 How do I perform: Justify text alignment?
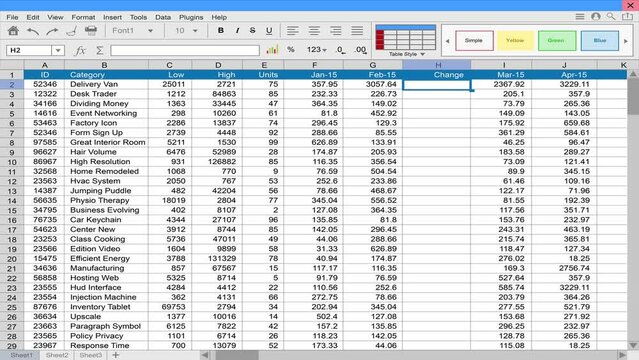click(x=357, y=31)
